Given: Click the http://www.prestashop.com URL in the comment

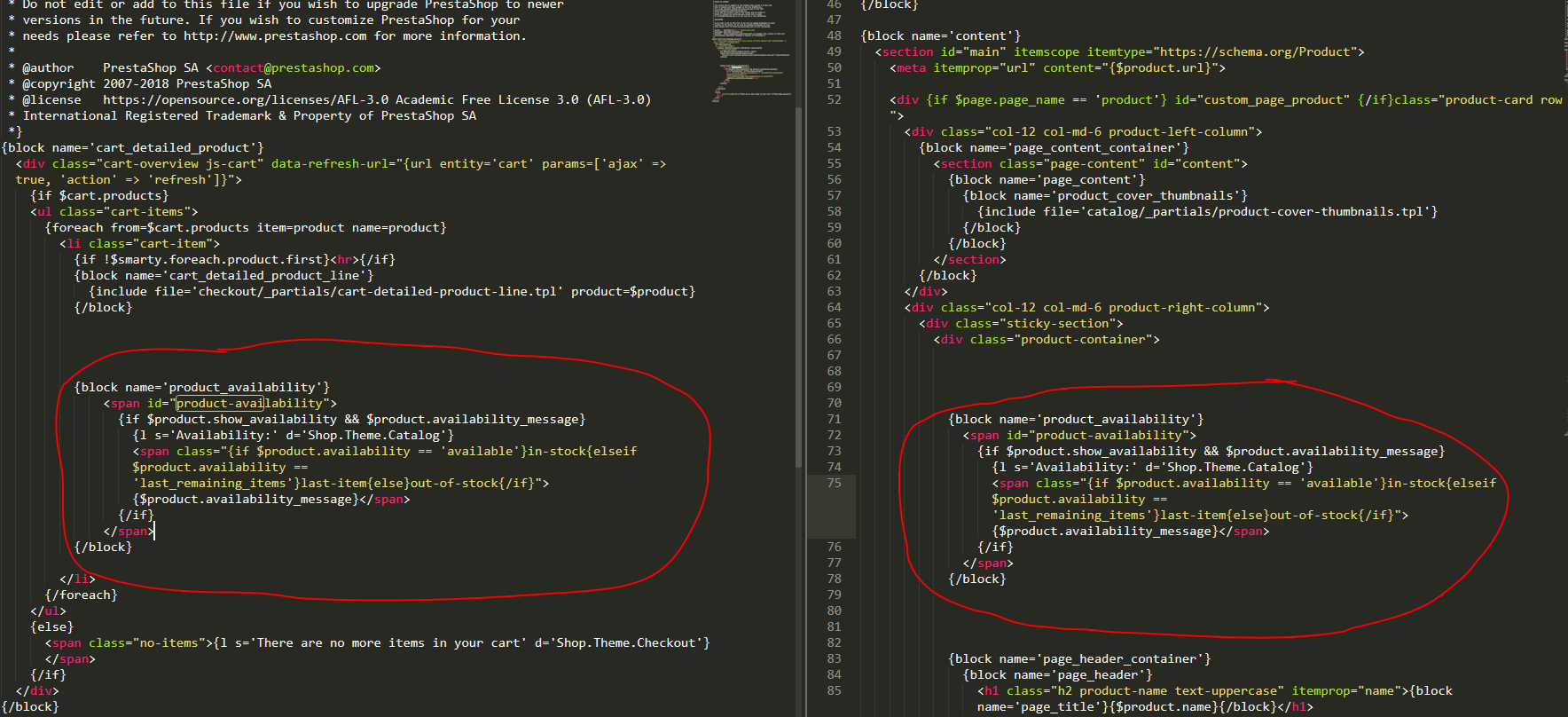Looking at the screenshot, I should pyautogui.click(x=275, y=36).
